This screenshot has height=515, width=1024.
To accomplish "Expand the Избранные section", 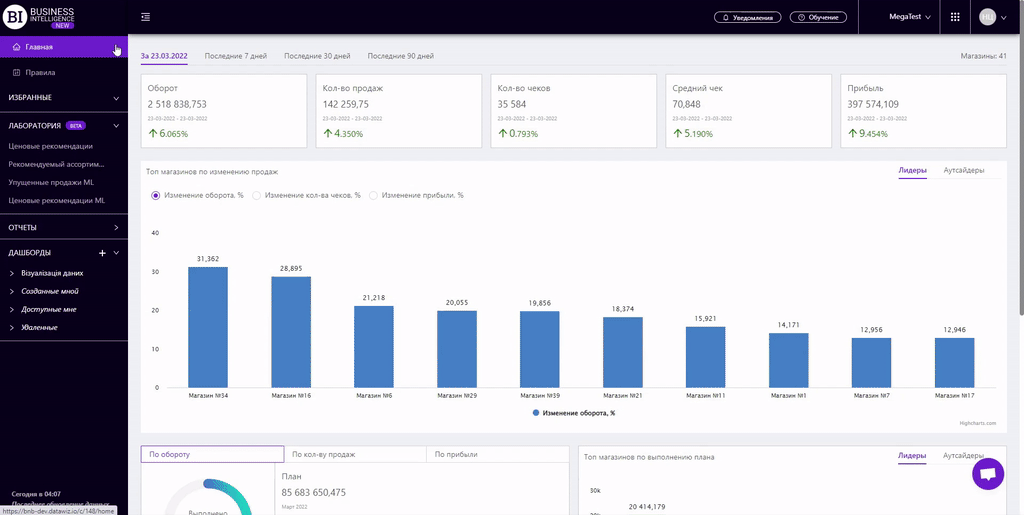I will coord(63,98).
